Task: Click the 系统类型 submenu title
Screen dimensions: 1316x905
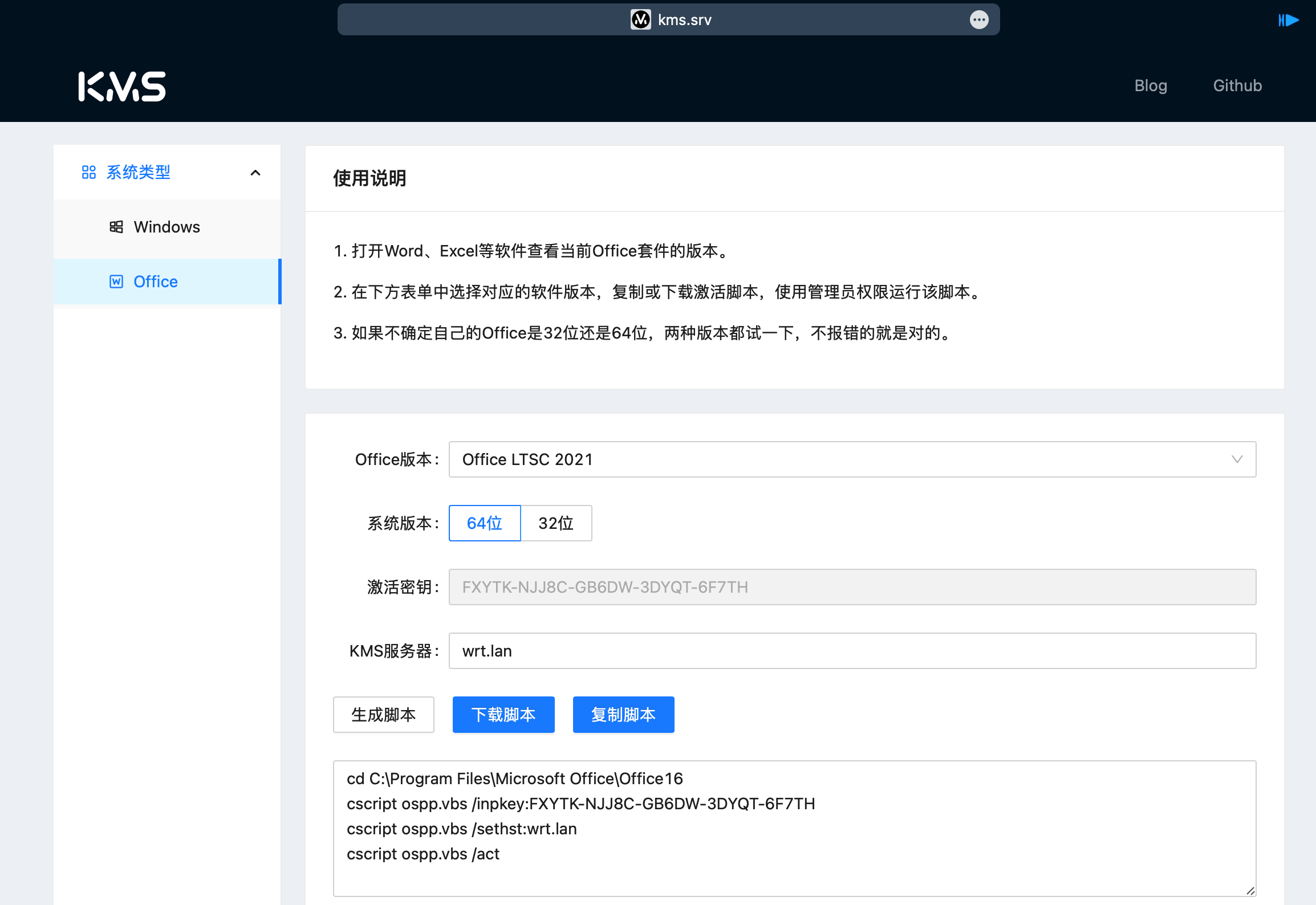Action: pyautogui.click(x=166, y=172)
